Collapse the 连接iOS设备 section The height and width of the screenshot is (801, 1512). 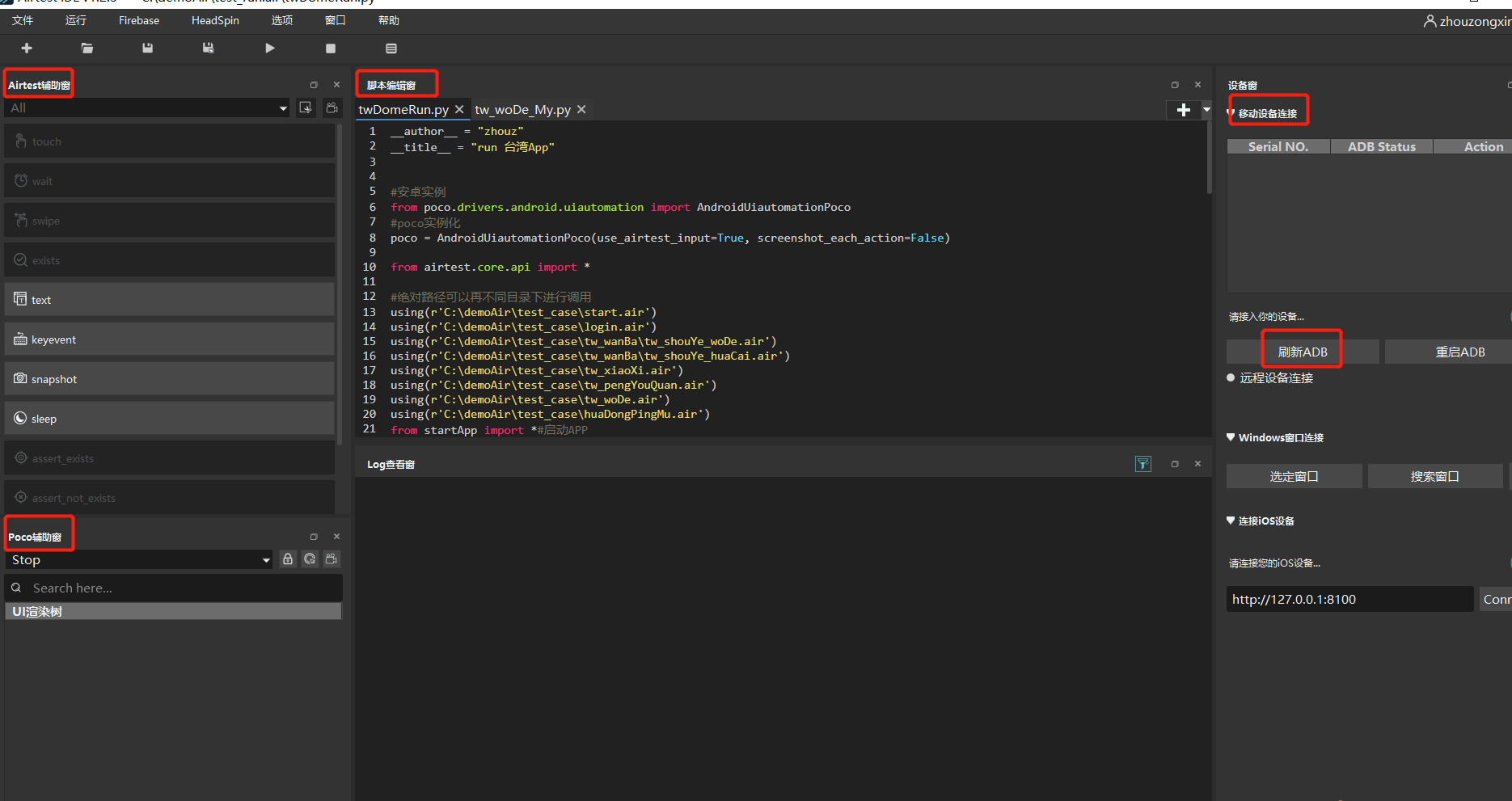1231,521
